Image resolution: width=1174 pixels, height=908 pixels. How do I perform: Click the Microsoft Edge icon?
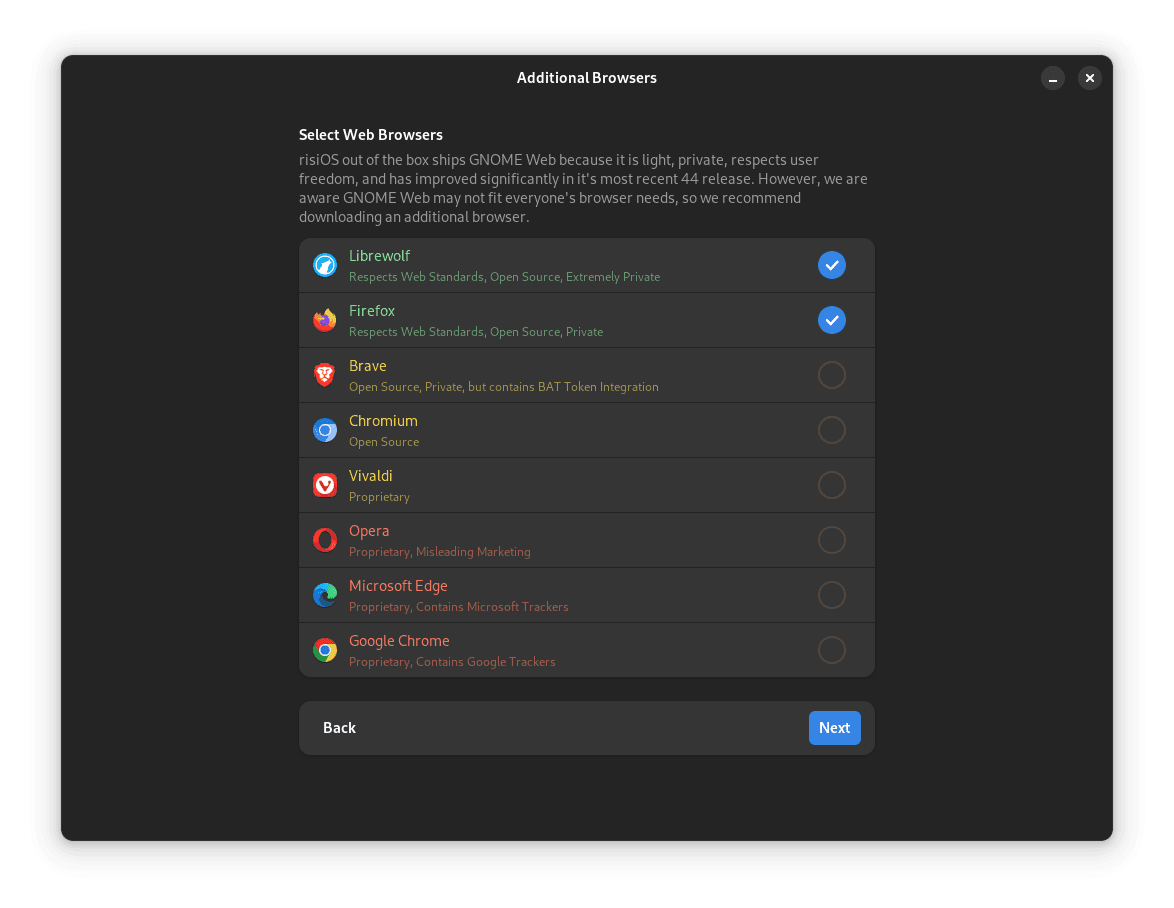pos(325,595)
